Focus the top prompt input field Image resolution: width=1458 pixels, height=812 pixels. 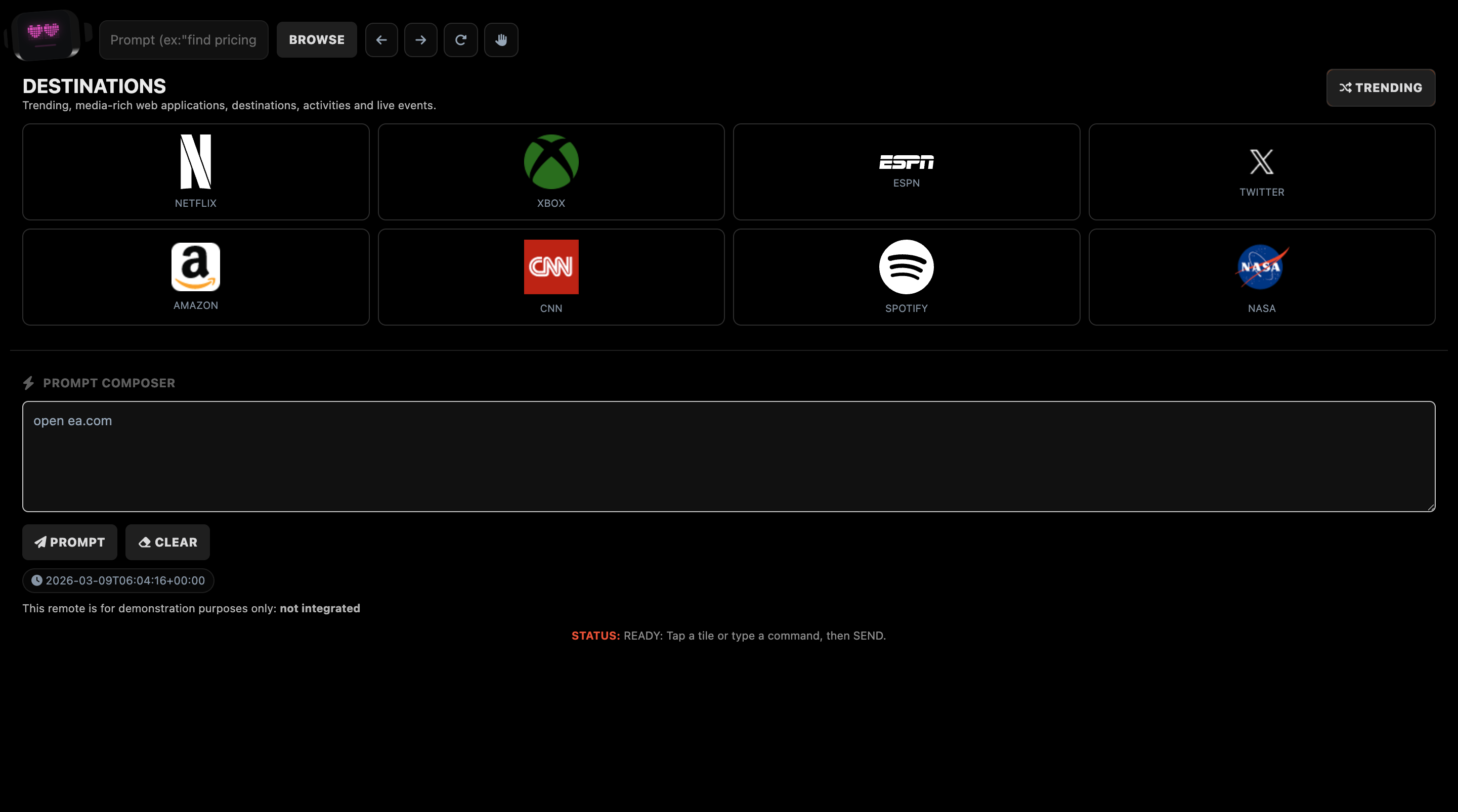(183, 39)
